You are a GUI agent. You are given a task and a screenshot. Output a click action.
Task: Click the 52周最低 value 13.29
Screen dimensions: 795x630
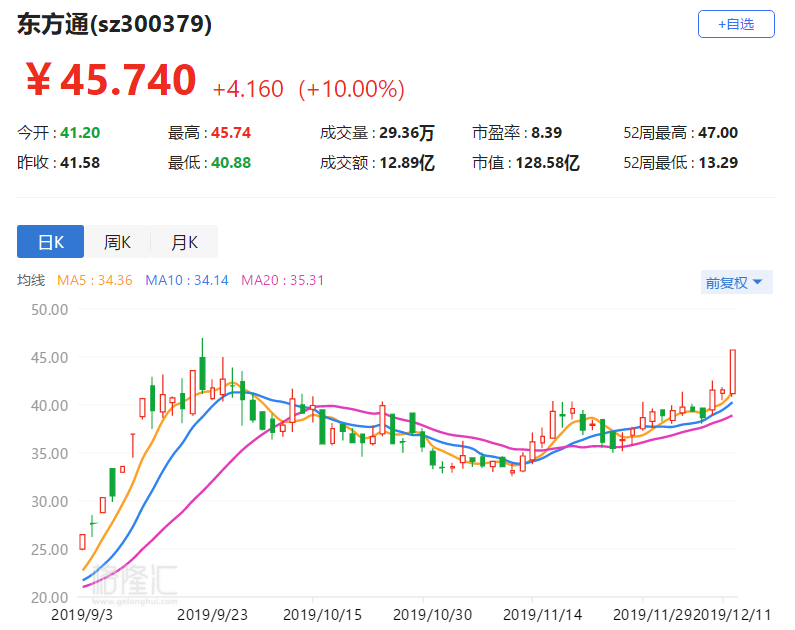tap(718, 163)
